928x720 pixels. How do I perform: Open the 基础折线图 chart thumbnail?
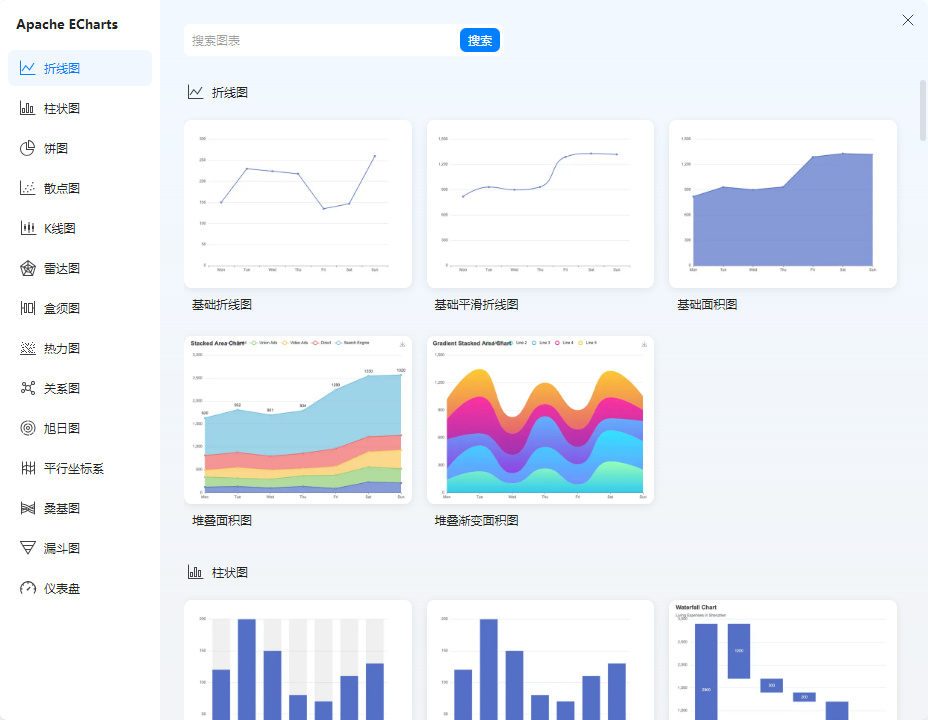[x=298, y=204]
